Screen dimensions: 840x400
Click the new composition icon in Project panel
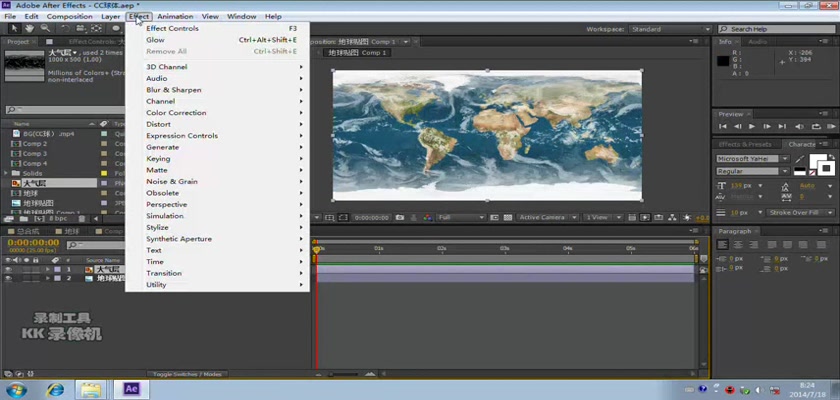39,218
